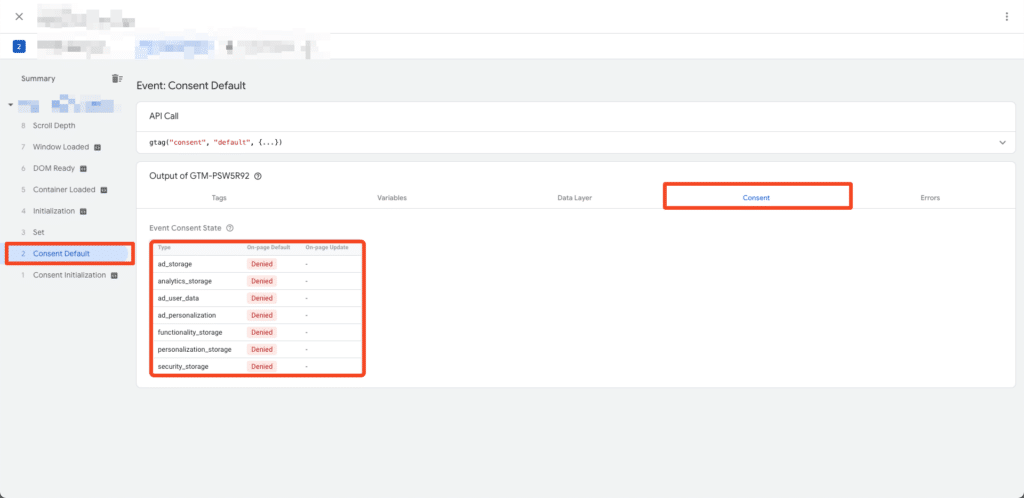Click the Type column header
This screenshot has height=498, width=1024.
coord(165,247)
